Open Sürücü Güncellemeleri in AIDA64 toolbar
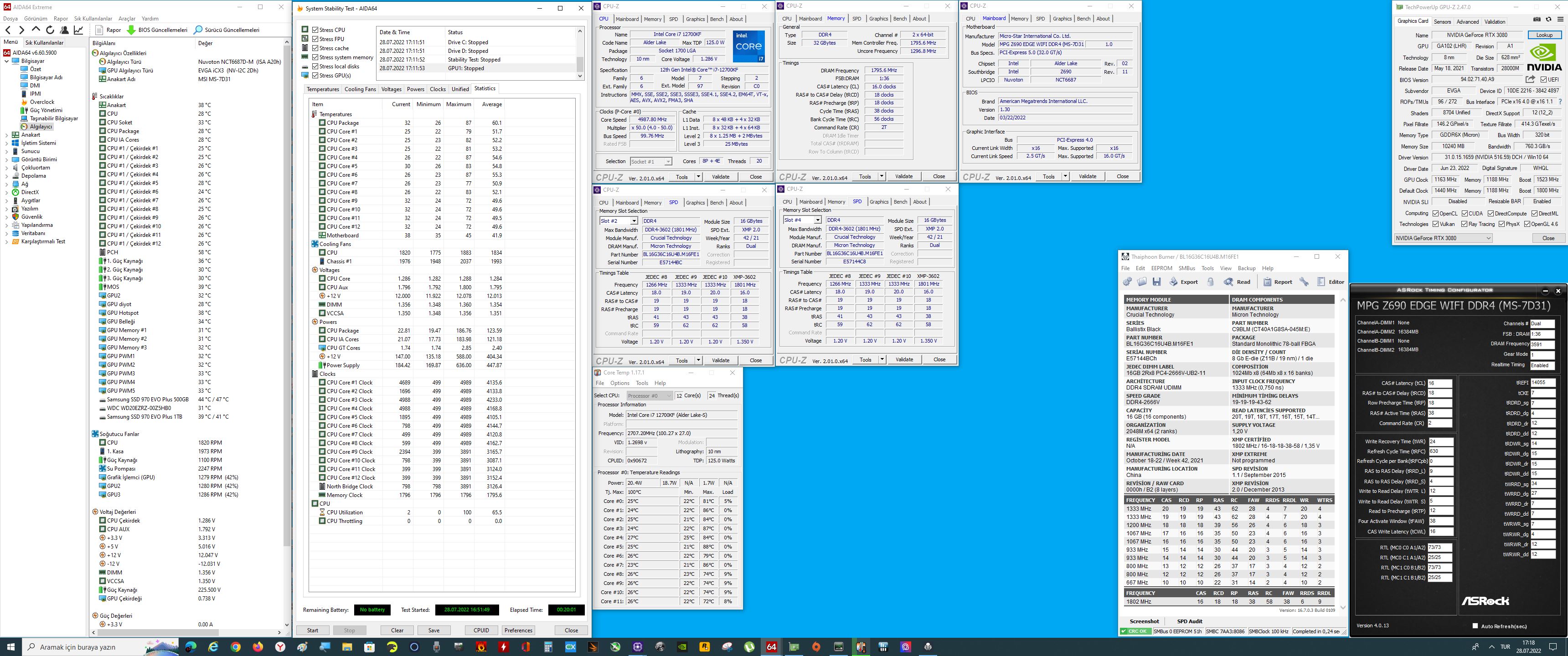Viewport: 1568px width, 656px height. [x=226, y=30]
